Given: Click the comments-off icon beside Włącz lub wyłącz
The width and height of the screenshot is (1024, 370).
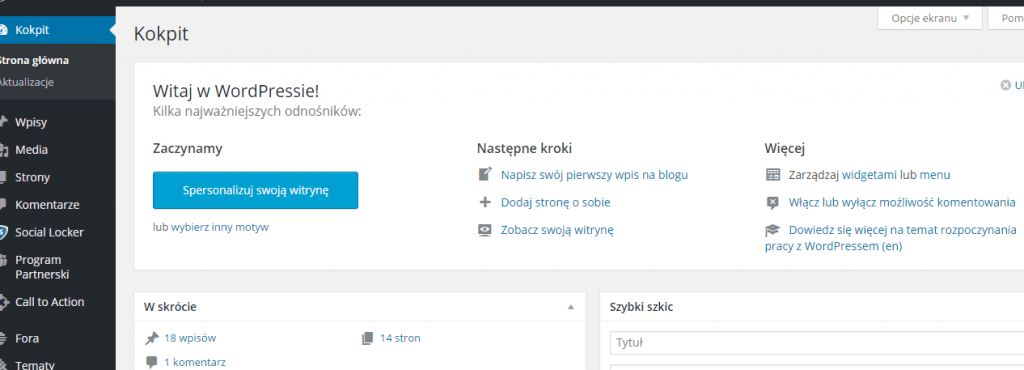Looking at the screenshot, I should [773, 202].
